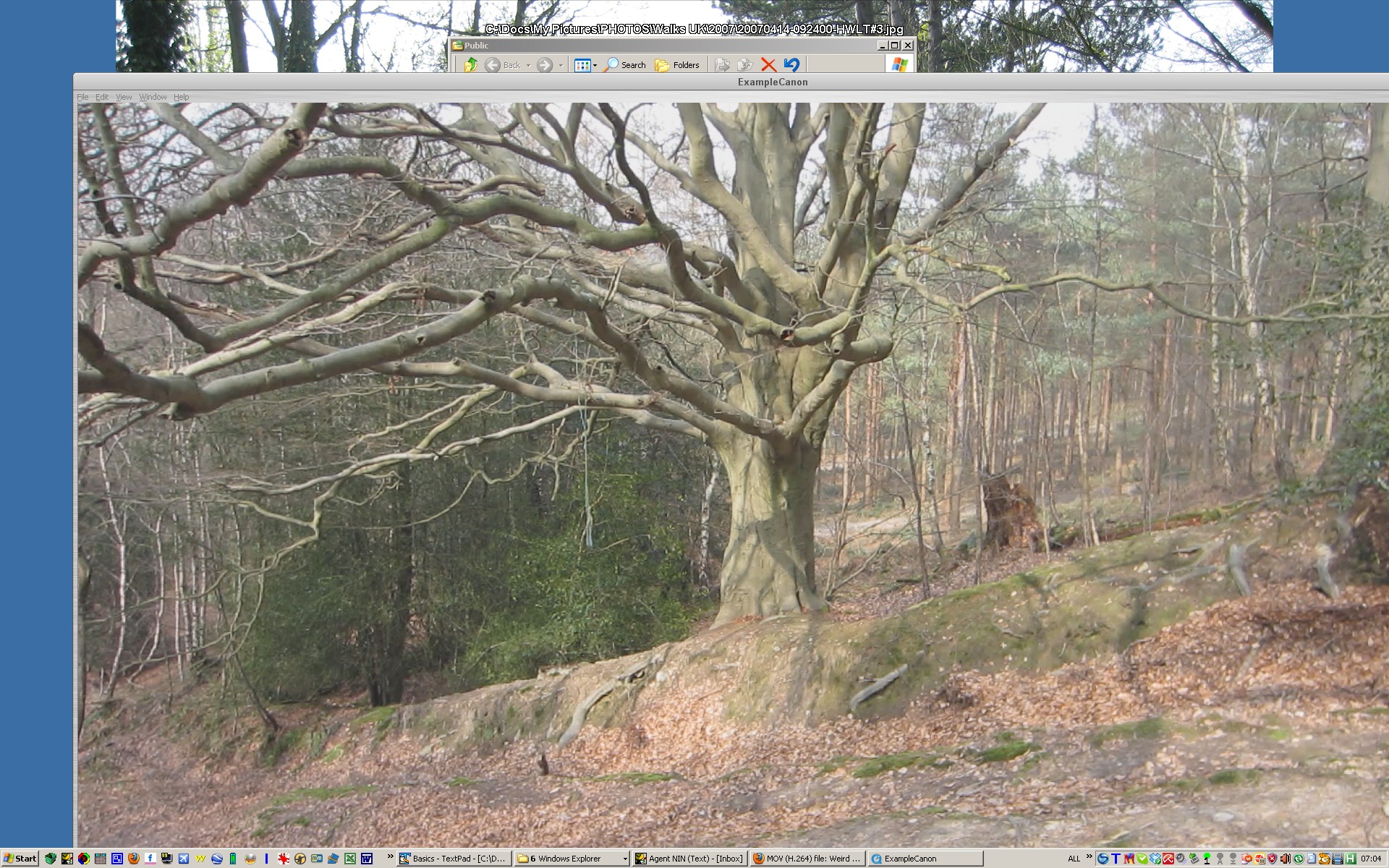Switch to Basics - TextPad taskbar button

pos(453,859)
